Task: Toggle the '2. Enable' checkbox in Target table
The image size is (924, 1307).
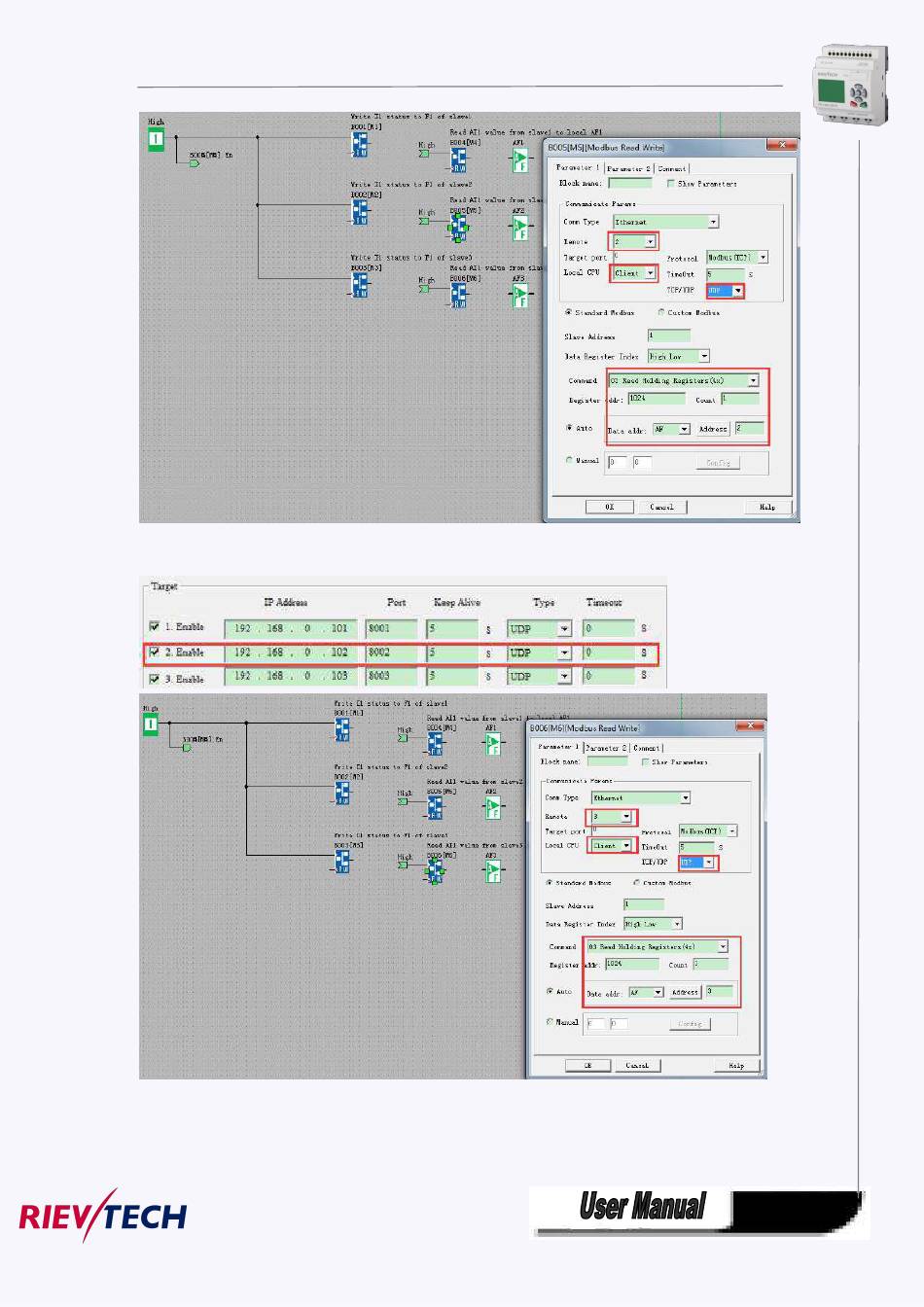Action: [154, 652]
